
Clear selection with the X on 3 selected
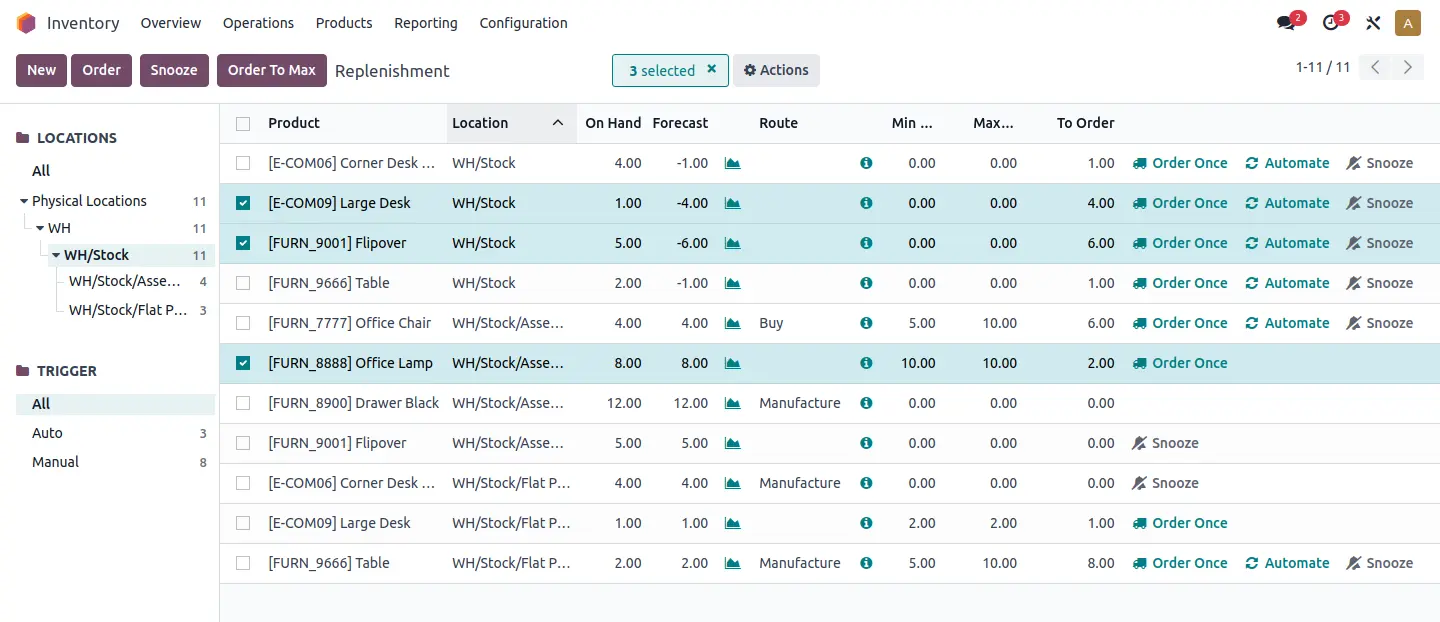712,70
